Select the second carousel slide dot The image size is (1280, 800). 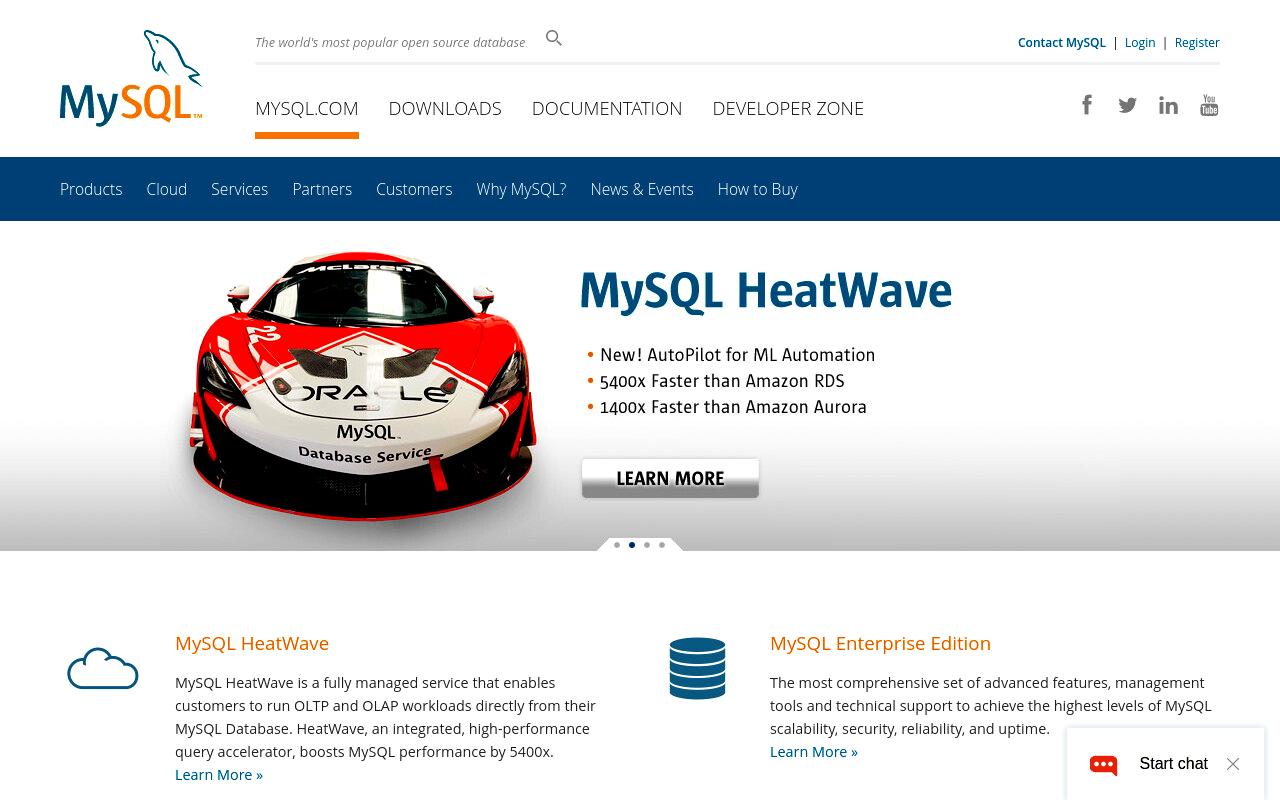(x=632, y=545)
